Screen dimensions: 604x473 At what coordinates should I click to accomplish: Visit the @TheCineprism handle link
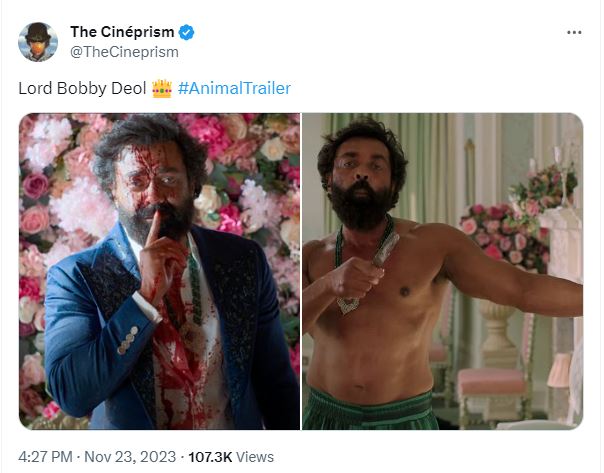click(124, 52)
